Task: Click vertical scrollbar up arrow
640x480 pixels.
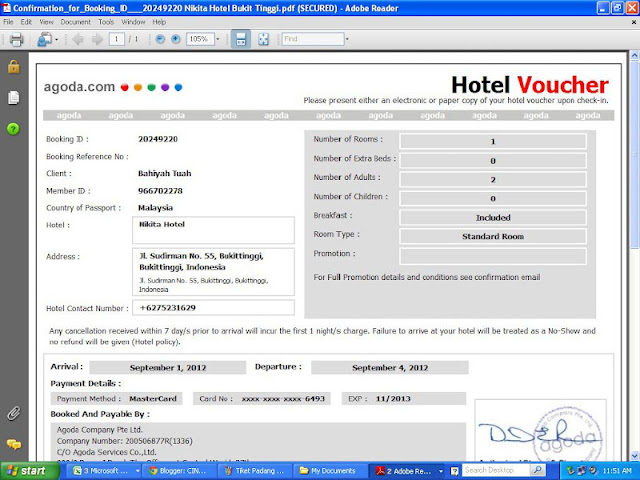Action: 634,56
